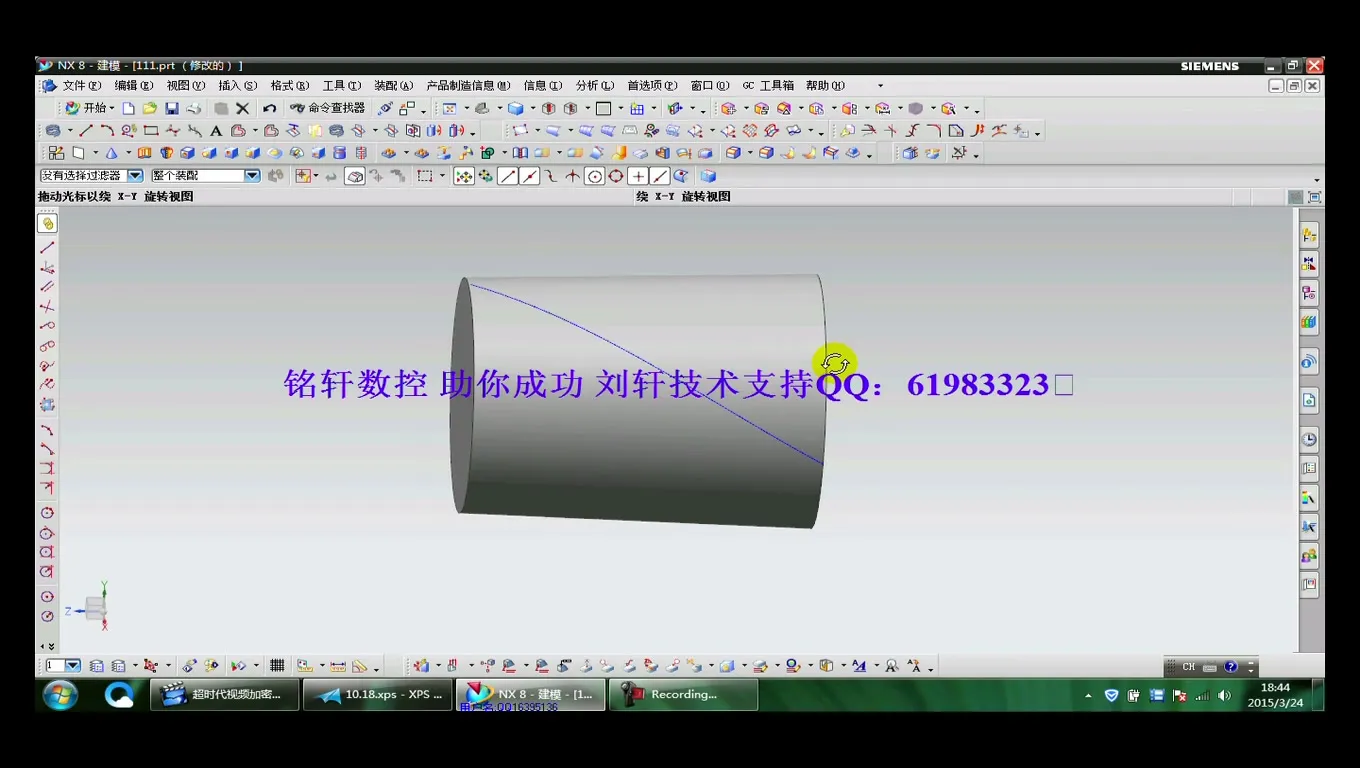Open the selection filter dropdown (没有选择过滤器)
Image resolution: width=1360 pixels, height=768 pixels.
[134, 175]
